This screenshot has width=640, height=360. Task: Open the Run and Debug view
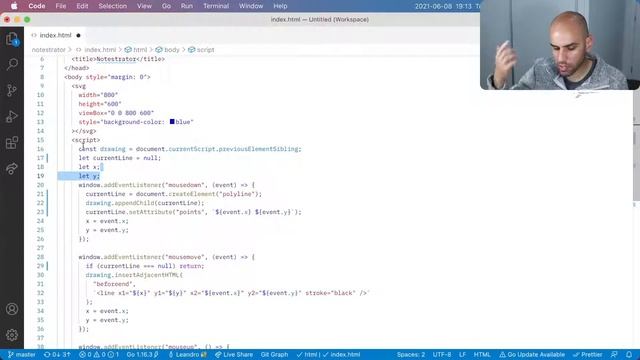(12, 116)
